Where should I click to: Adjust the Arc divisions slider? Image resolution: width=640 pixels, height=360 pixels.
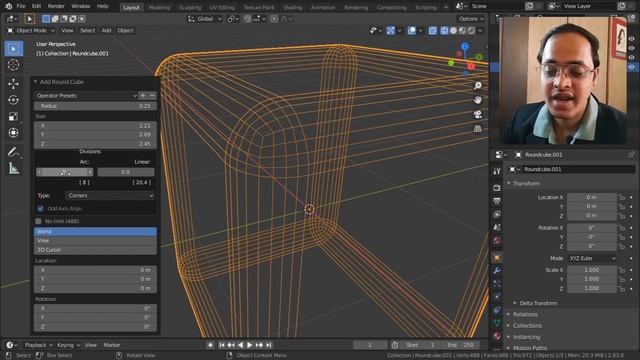(x=64, y=172)
